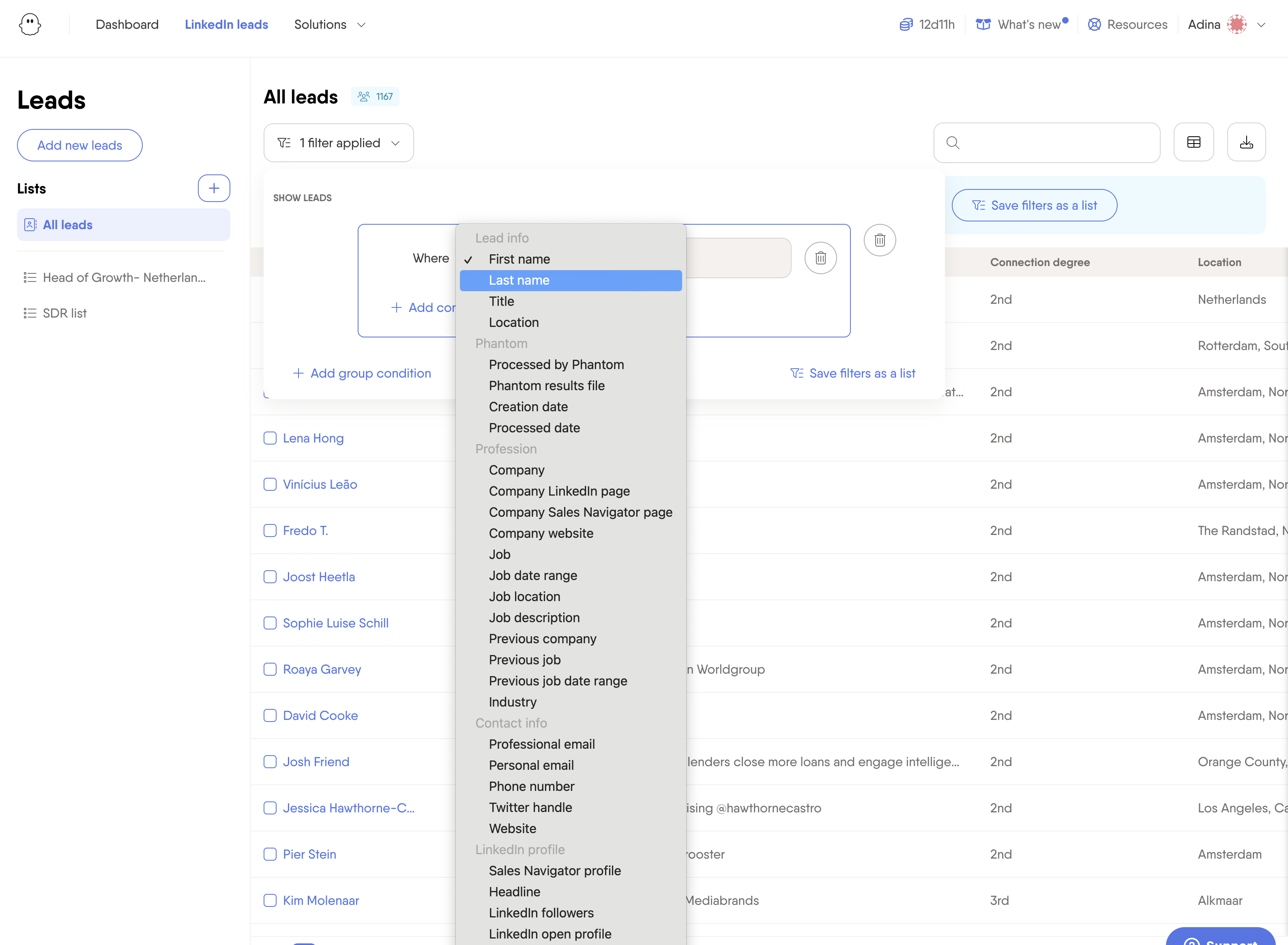The width and height of the screenshot is (1288, 945).
Task: Open Resources help icon
Action: coord(1094,25)
